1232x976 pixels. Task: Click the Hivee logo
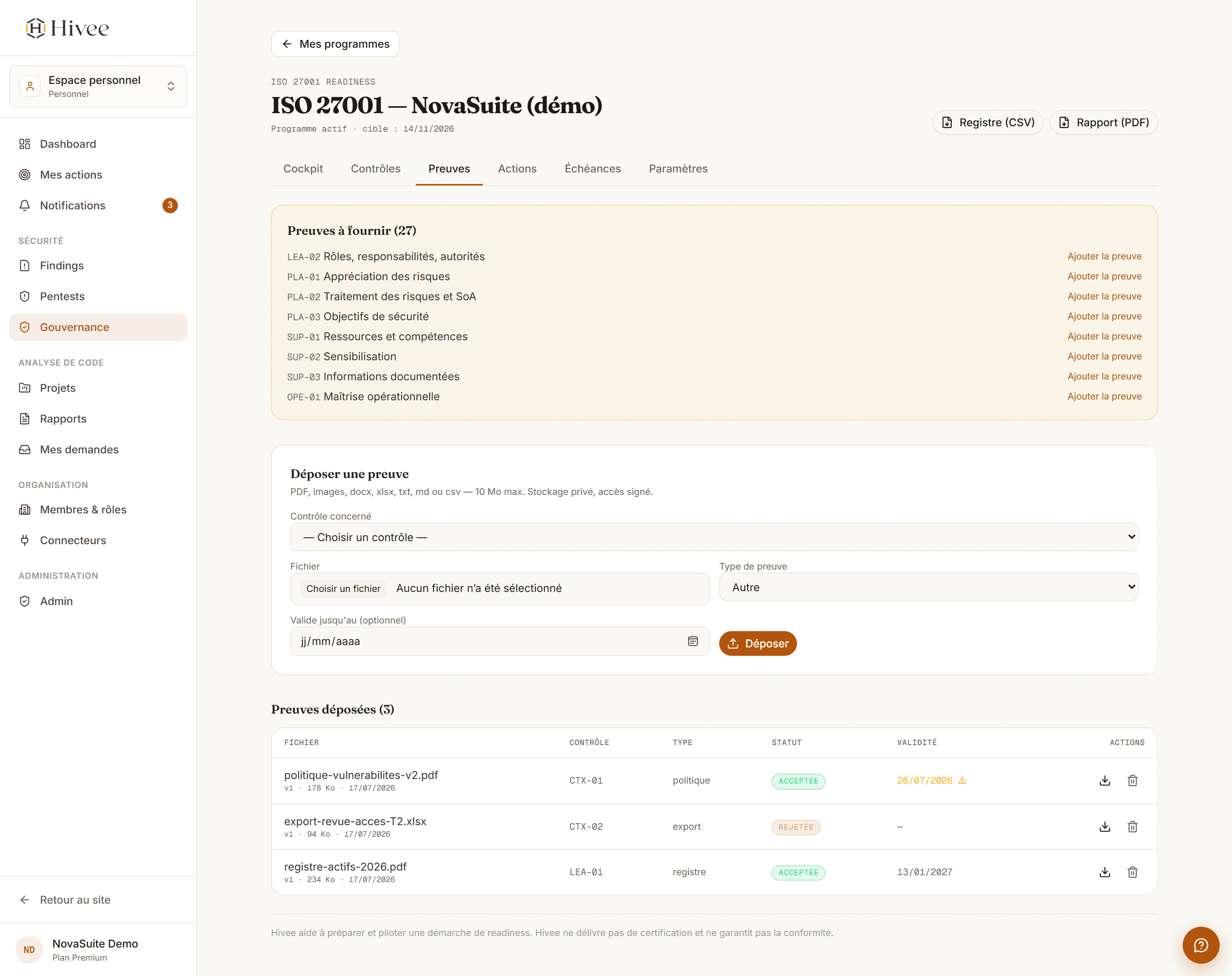pyautogui.click(x=67, y=28)
